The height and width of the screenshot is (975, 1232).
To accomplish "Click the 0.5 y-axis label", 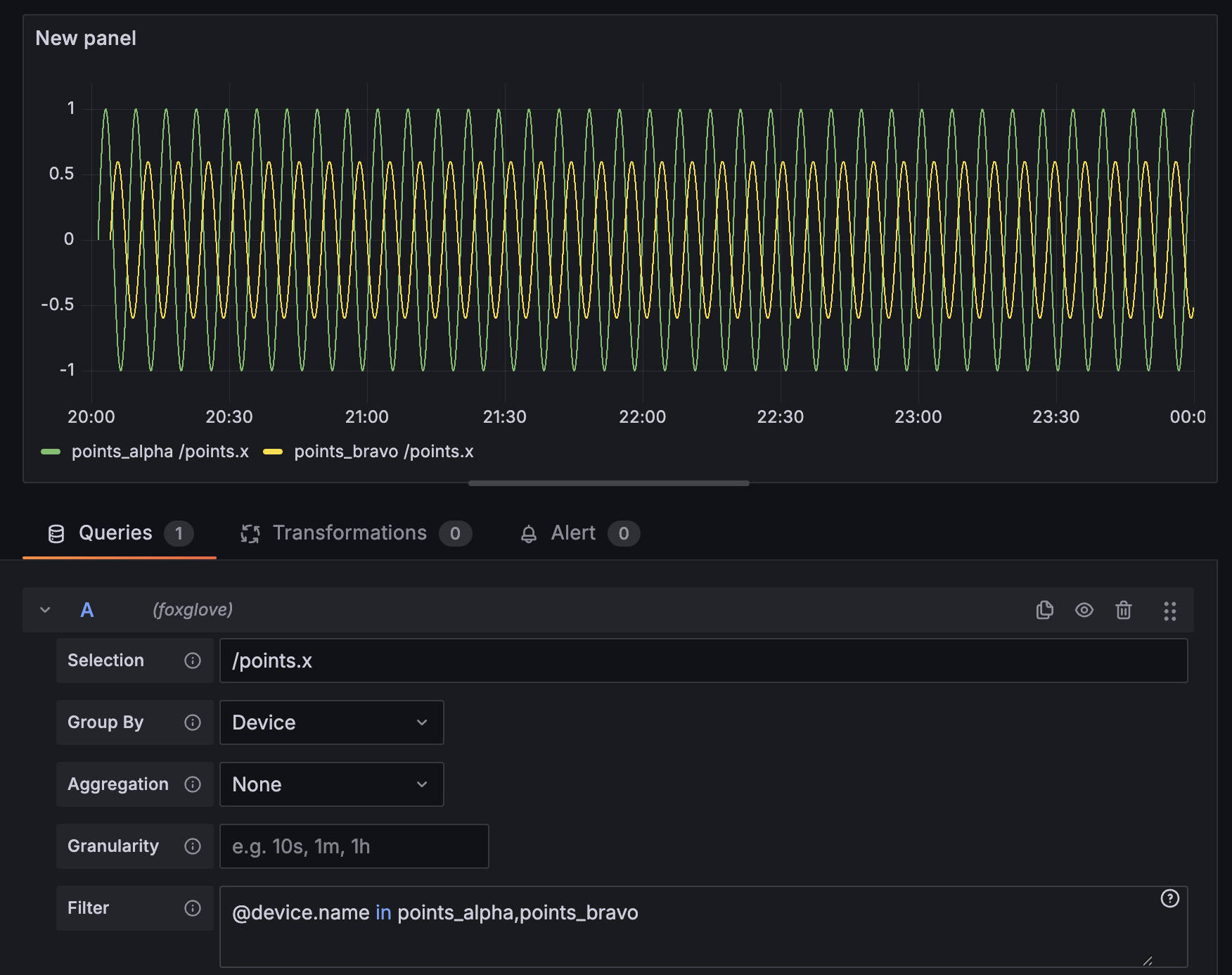I will click(61, 173).
